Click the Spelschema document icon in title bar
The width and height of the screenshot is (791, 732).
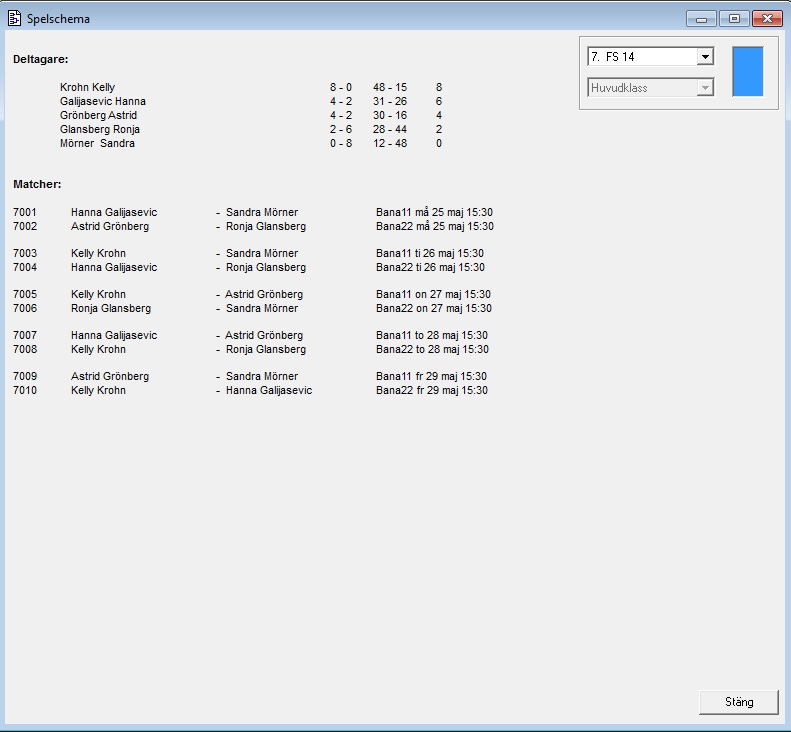[x=15, y=18]
